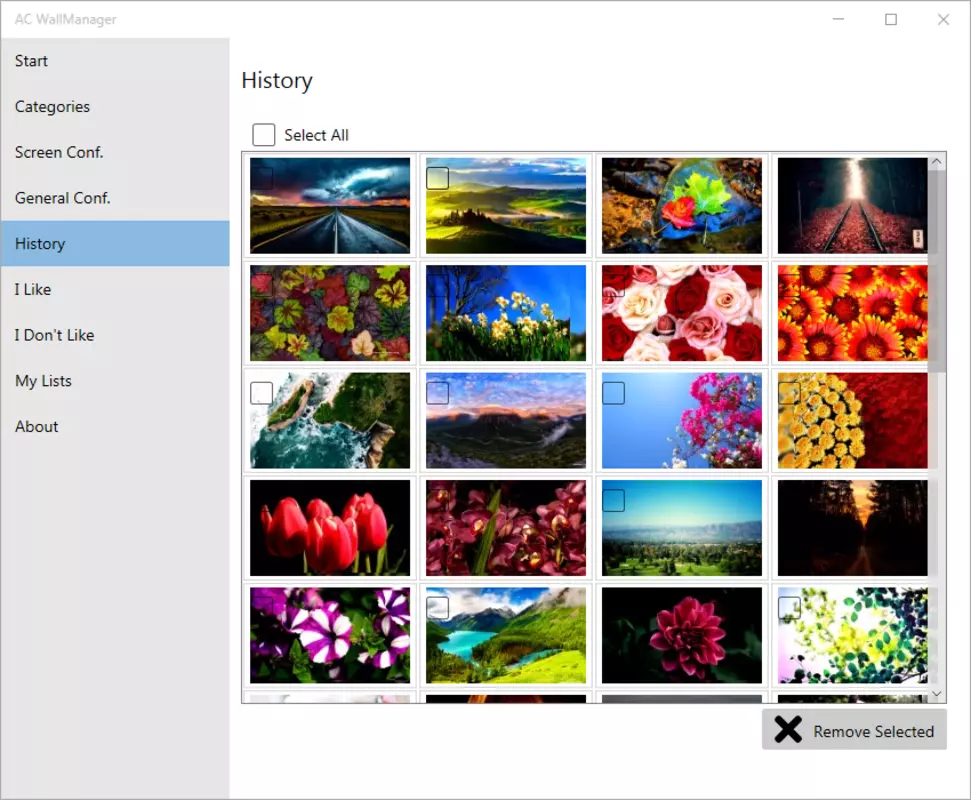Select the dark forest path thumbnail
Image resolution: width=971 pixels, height=800 pixels.
(853, 528)
